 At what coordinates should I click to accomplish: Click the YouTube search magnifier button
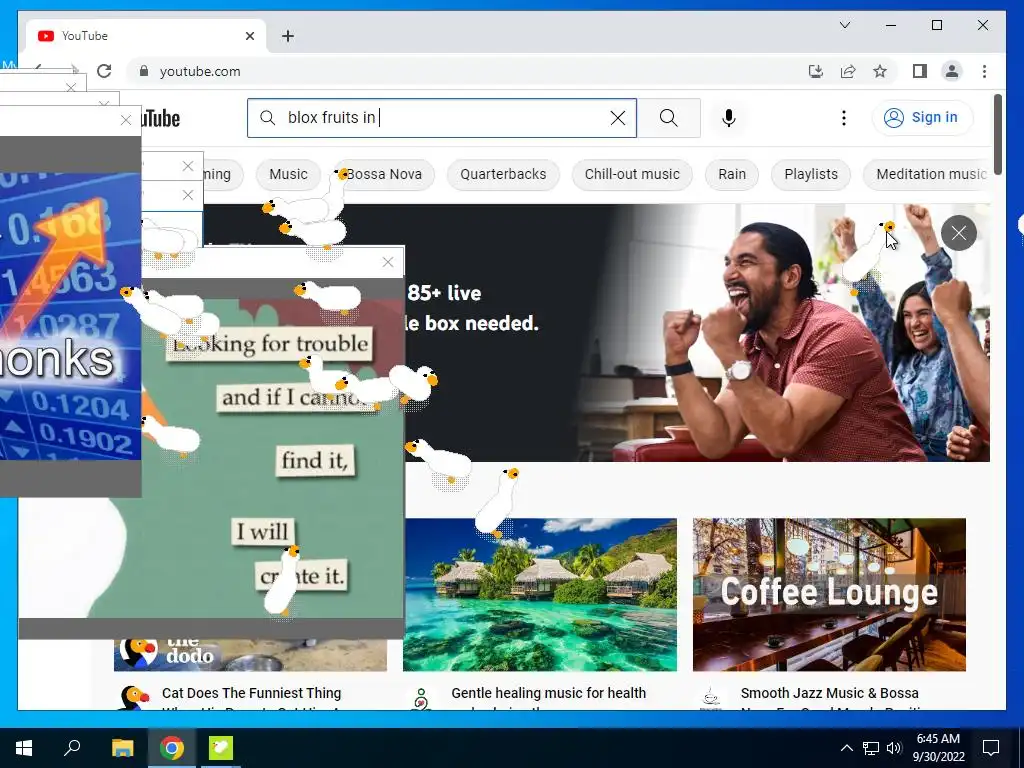(669, 118)
